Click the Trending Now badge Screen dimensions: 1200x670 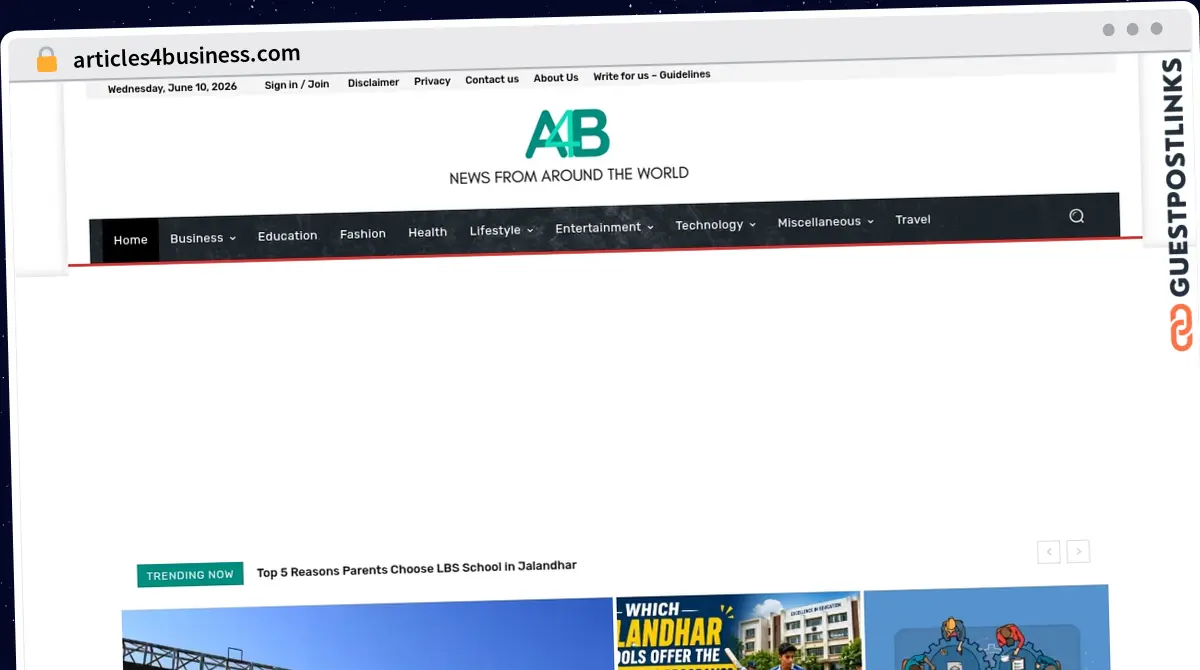(x=190, y=575)
